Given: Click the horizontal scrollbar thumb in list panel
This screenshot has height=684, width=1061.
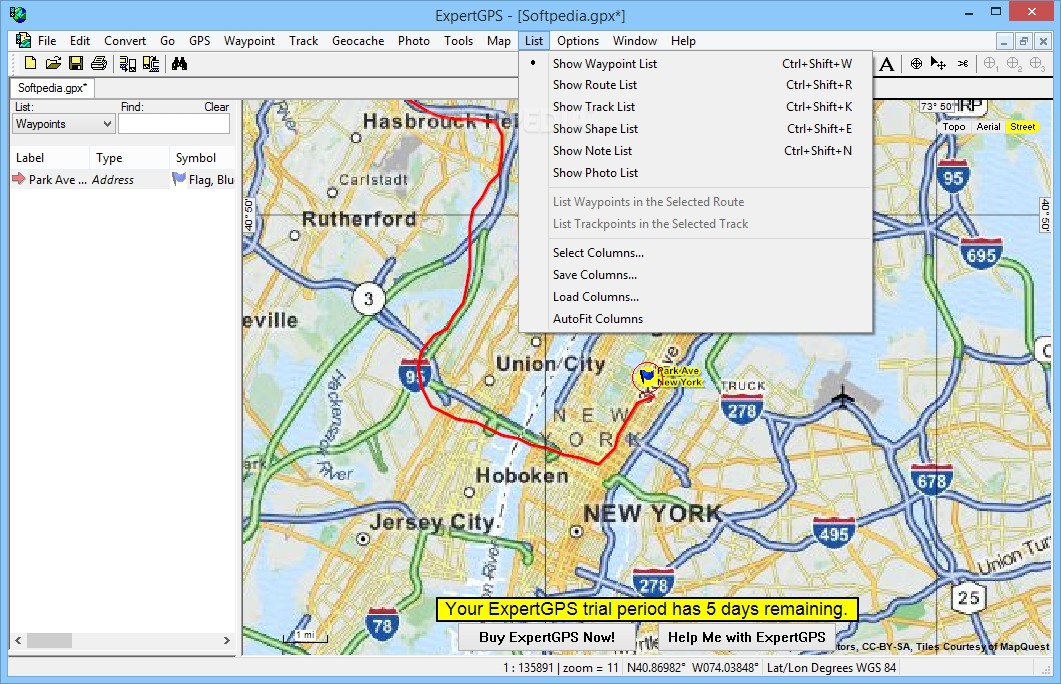Looking at the screenshot, I should click(49, 640).
